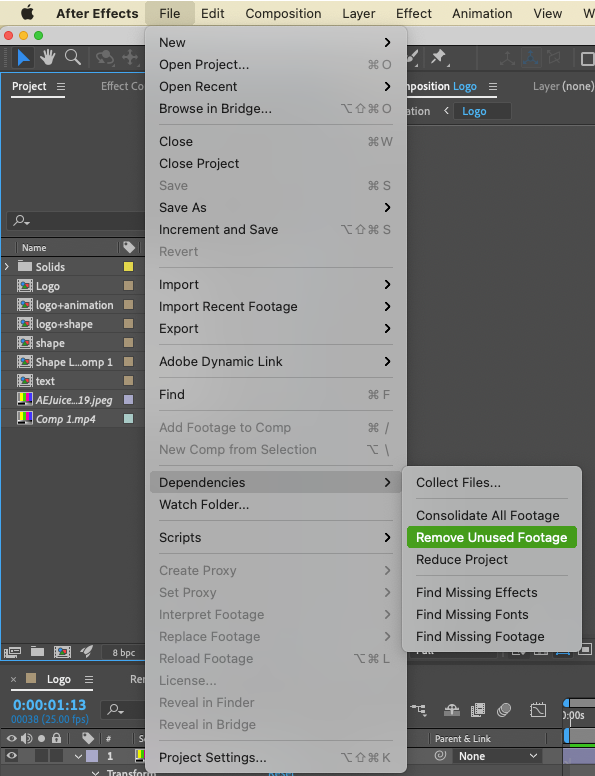Toggle the audio speaker column icon in timeline
This screenshot has width=595, height=776.
pyautogui.click(x=26, y=738)
